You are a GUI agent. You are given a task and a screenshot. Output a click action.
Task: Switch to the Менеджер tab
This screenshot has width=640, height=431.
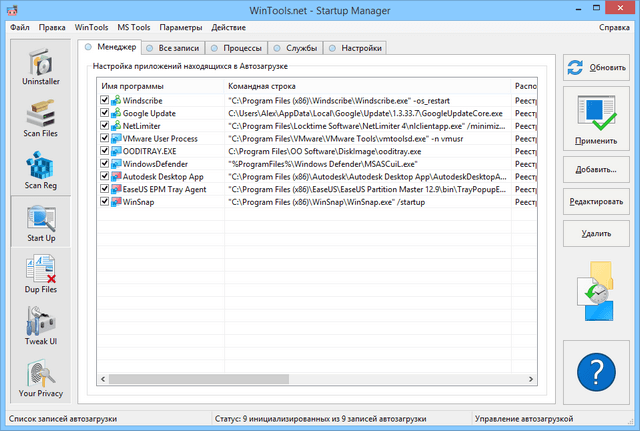[x=110, y=47]
